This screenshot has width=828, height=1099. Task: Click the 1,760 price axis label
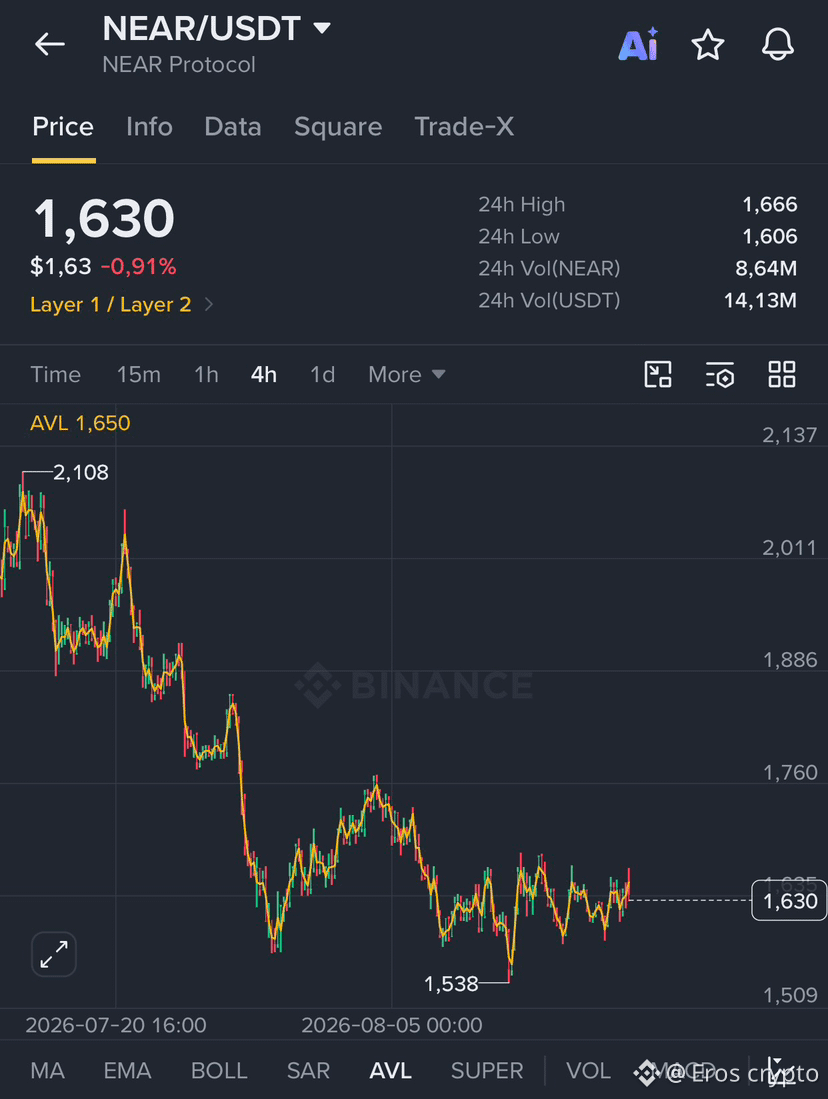tap(789, 772)
